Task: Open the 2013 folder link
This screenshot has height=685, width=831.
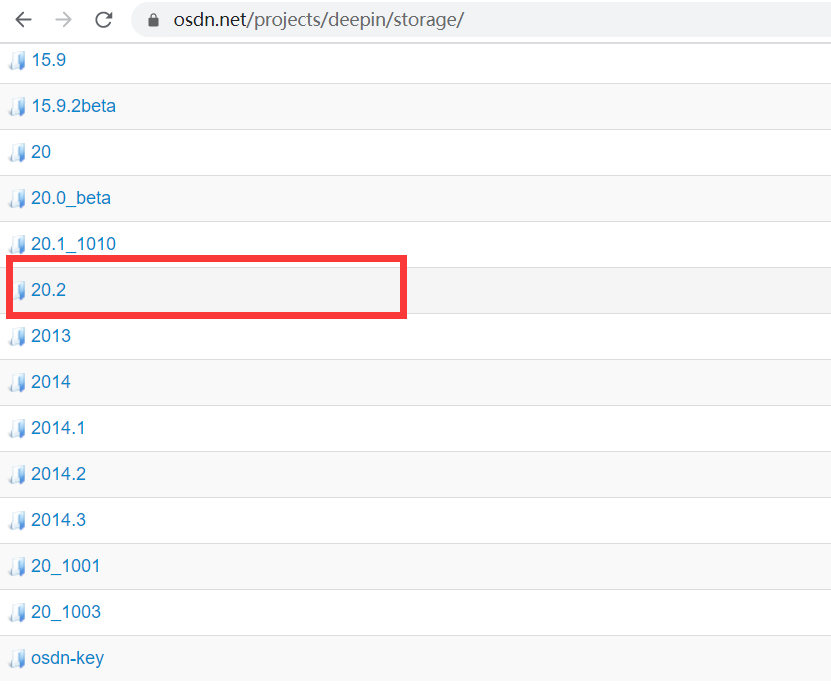Action: pos(51,336)
